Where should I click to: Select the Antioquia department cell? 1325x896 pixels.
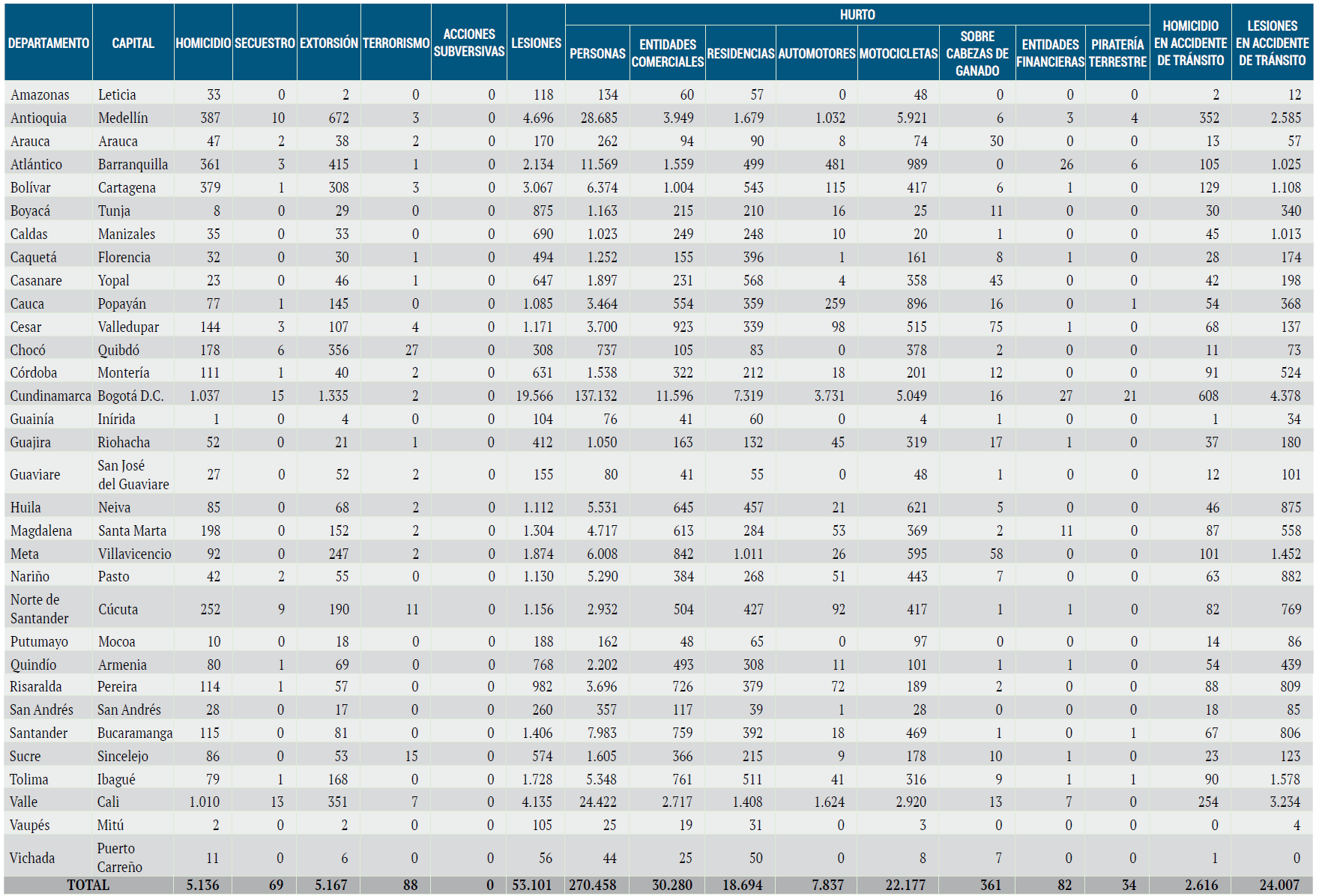39,118
